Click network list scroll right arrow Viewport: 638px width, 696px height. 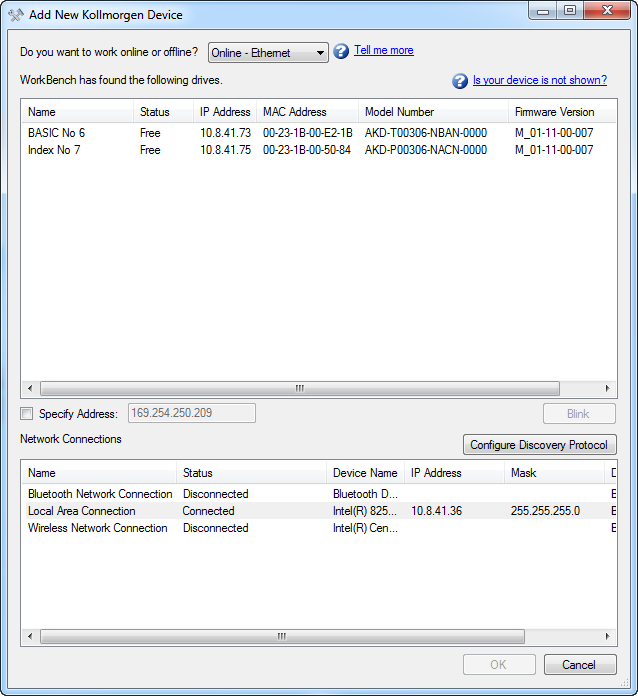pyautogui.click(x=607, y=637)
